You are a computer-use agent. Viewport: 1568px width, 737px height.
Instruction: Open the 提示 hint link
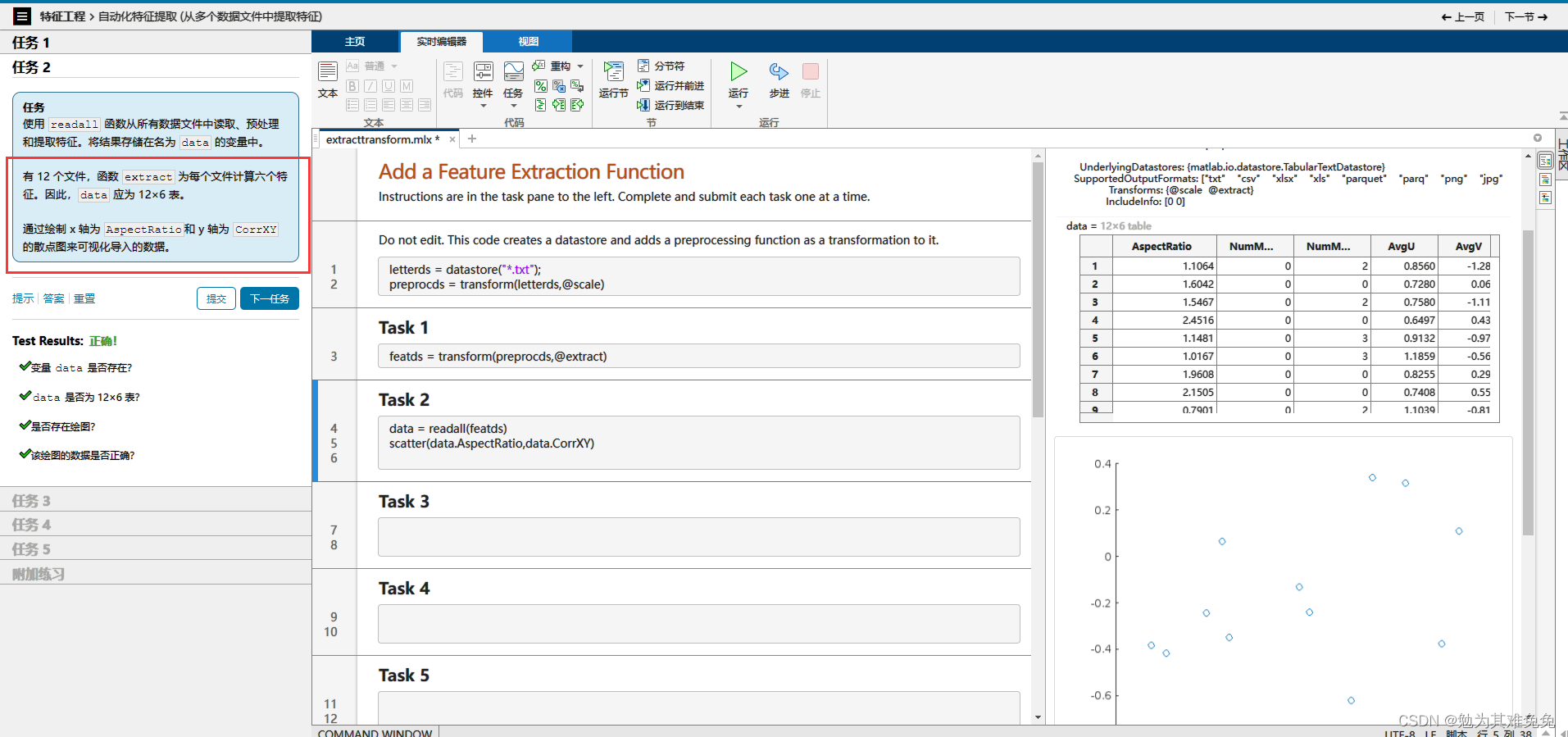tap(23, 298)
